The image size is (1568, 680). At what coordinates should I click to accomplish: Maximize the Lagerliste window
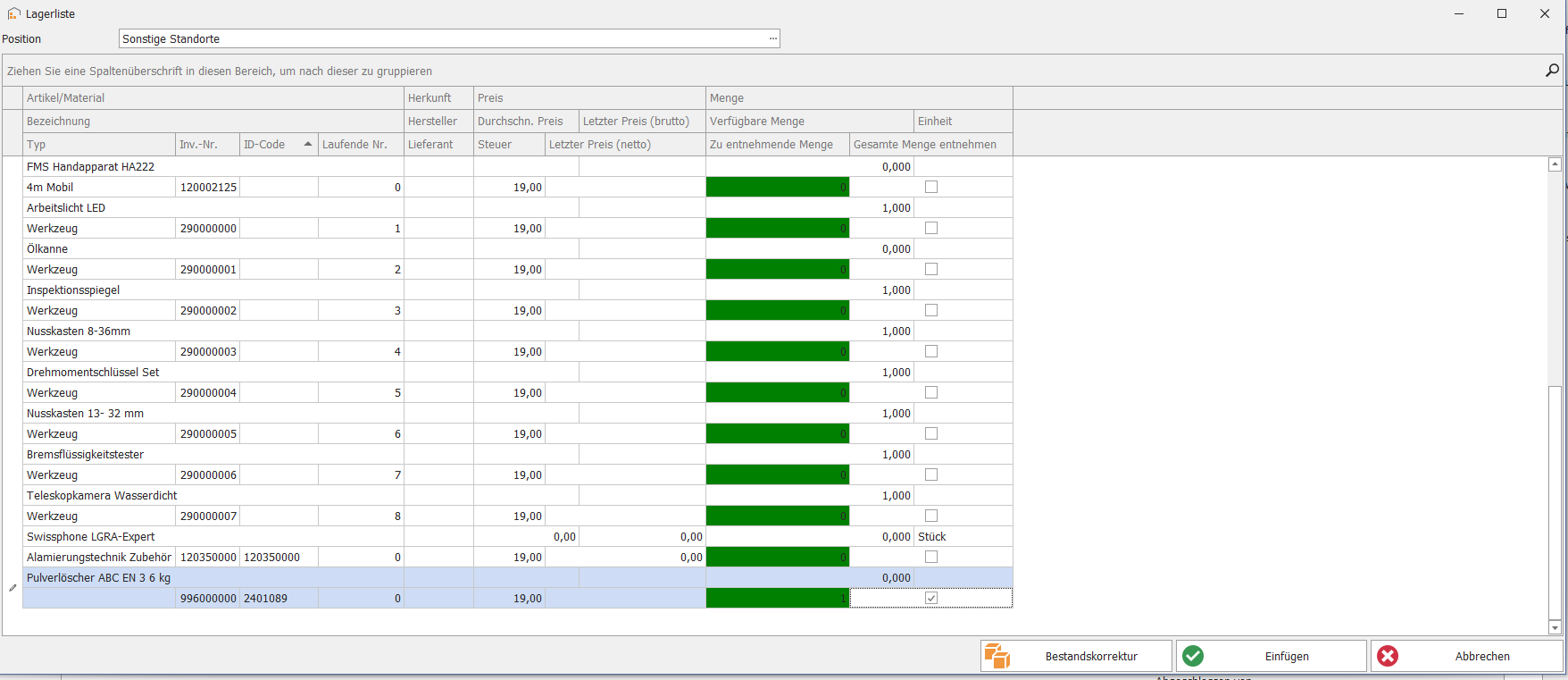click(x=1502, y=13)
